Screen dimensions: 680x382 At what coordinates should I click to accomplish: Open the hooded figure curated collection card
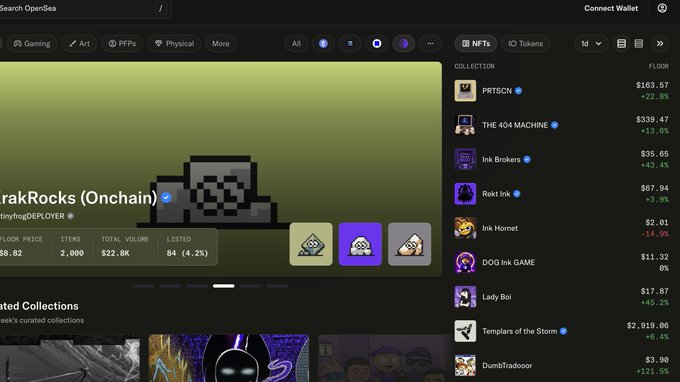(229, 358)
